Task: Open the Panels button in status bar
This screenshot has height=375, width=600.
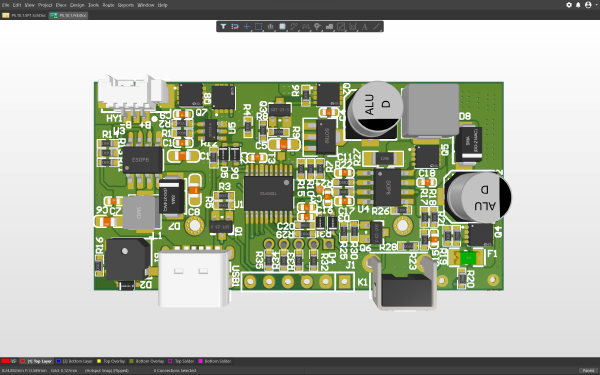Action: (x=589, y=370)
